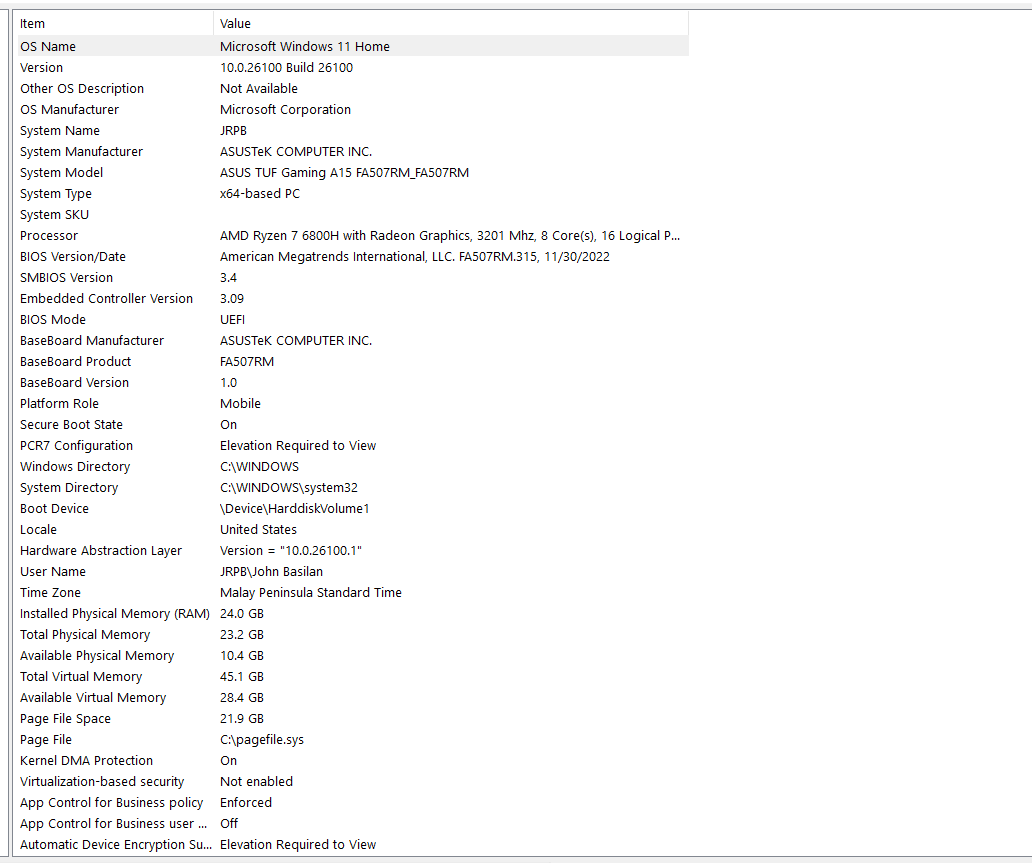Select BaseBoard Product row
Viewport: 1032px width, 863px height.
pos(351,362)
